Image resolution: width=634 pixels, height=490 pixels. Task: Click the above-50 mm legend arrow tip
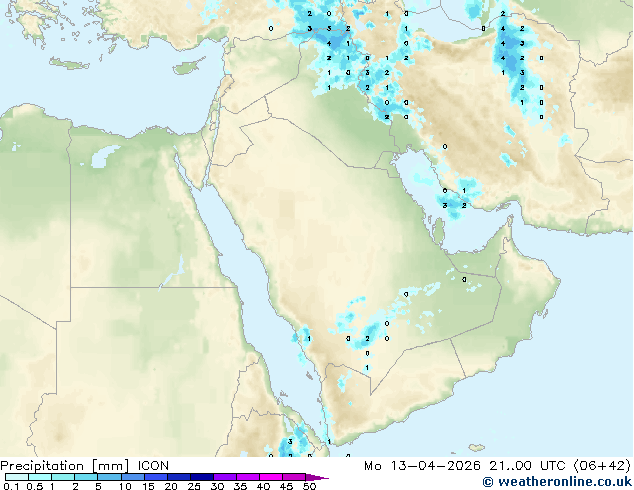pos(317,477)
